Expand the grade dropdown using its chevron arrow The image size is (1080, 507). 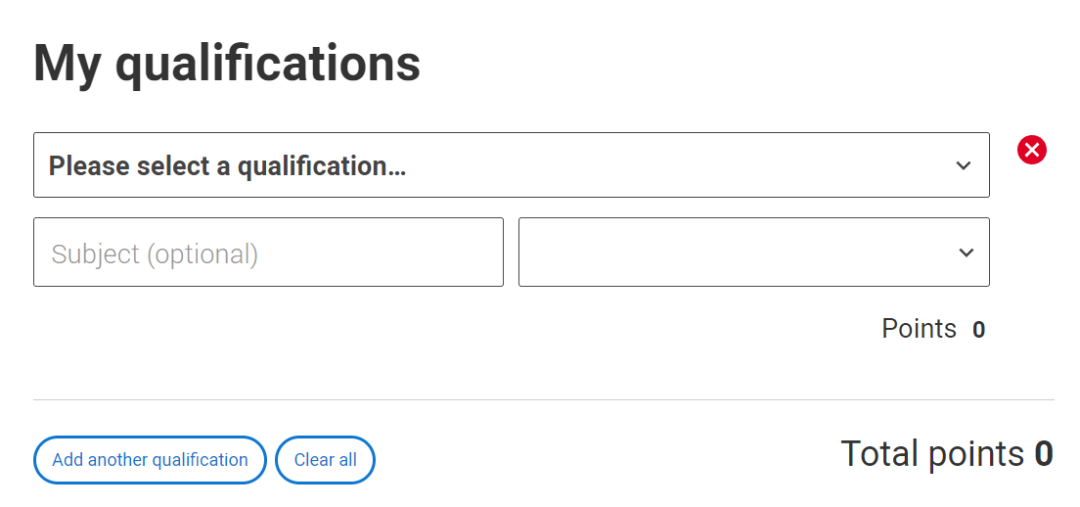tap(965, 253)
